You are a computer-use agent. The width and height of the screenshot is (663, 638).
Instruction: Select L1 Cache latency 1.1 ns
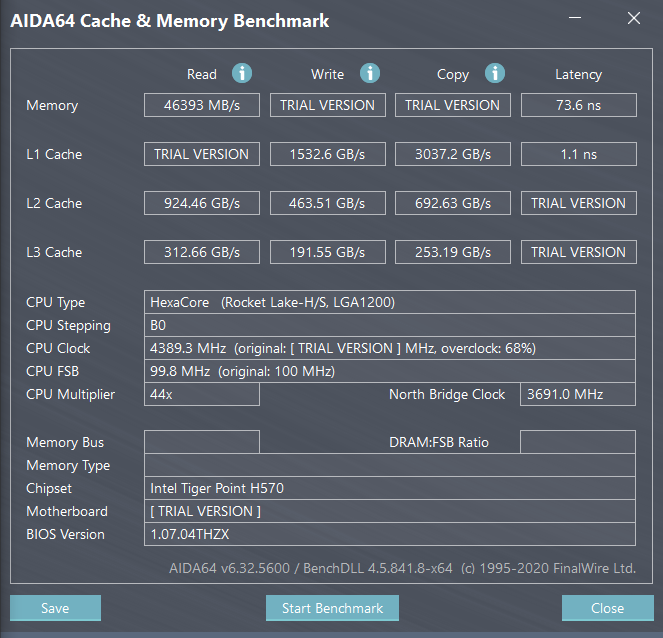click(x=579, y=154)
